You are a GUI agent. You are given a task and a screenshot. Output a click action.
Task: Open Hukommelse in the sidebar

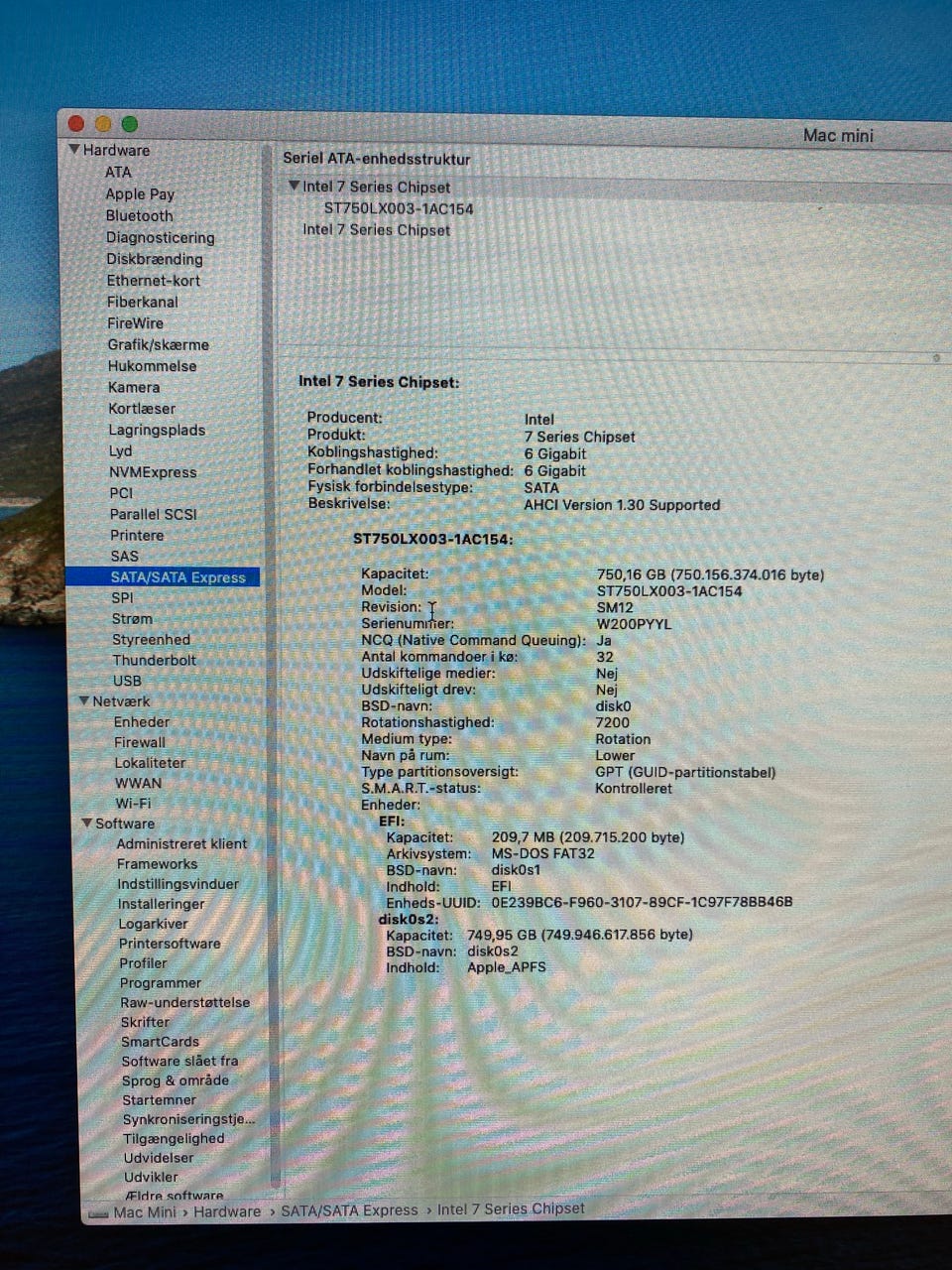[x=153, y=366]
